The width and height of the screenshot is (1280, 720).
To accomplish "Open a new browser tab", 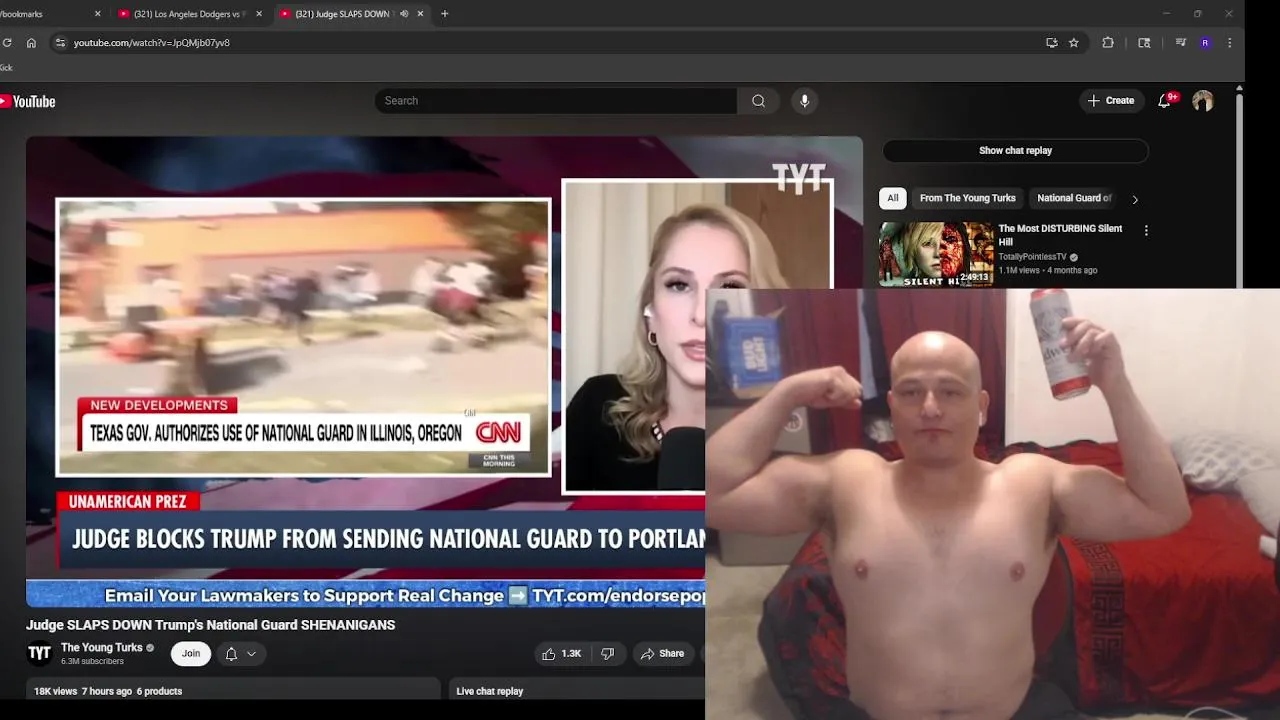I will point(444,14).
